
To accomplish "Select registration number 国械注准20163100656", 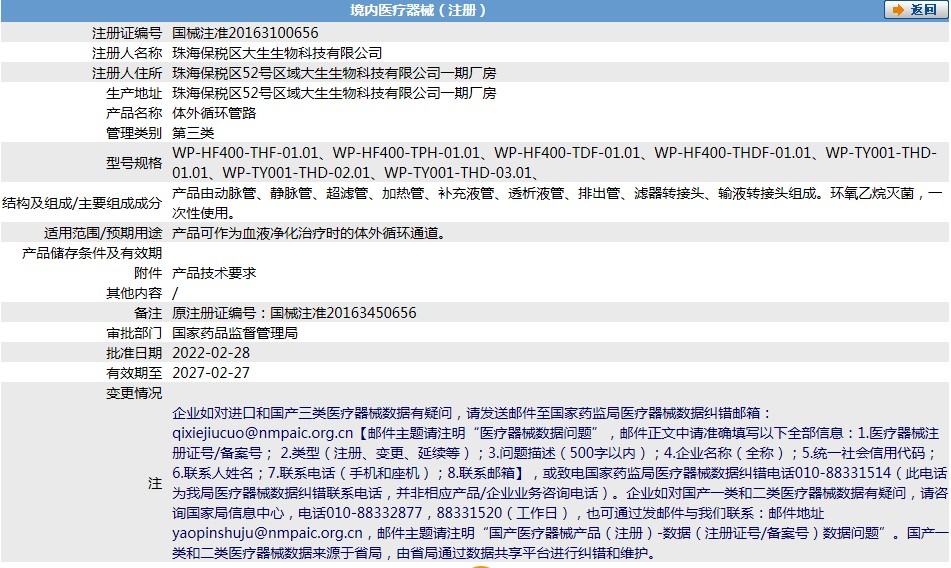I will [x=245, y=33].
